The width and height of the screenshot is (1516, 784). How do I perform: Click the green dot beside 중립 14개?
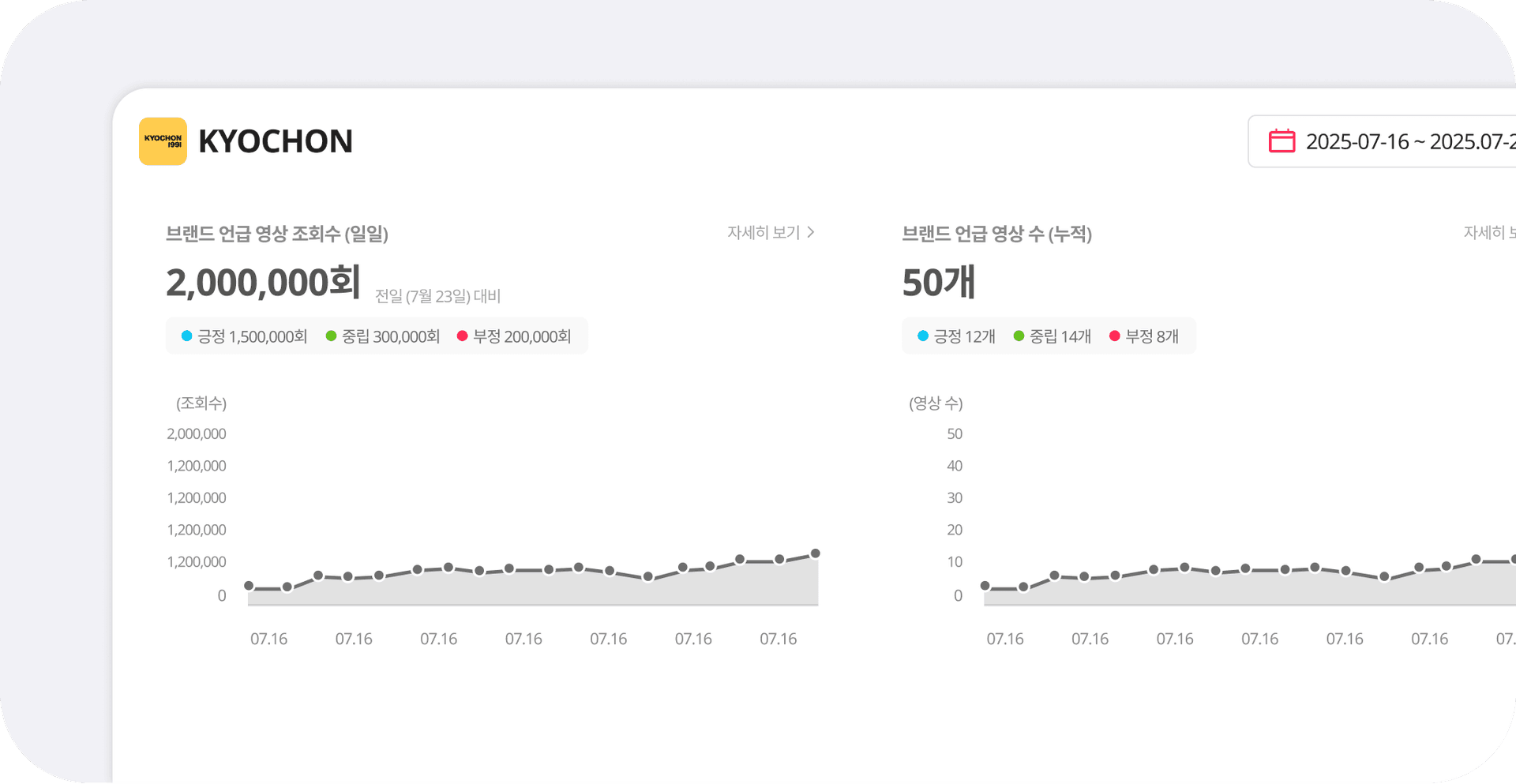click(1019, 336)
